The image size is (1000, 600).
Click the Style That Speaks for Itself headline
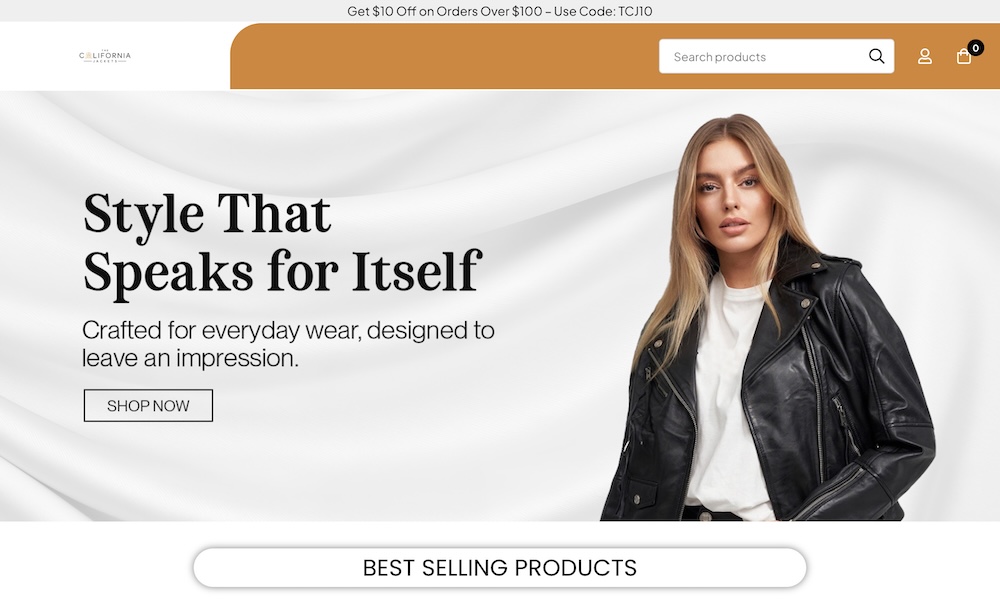tap(281, 244)
